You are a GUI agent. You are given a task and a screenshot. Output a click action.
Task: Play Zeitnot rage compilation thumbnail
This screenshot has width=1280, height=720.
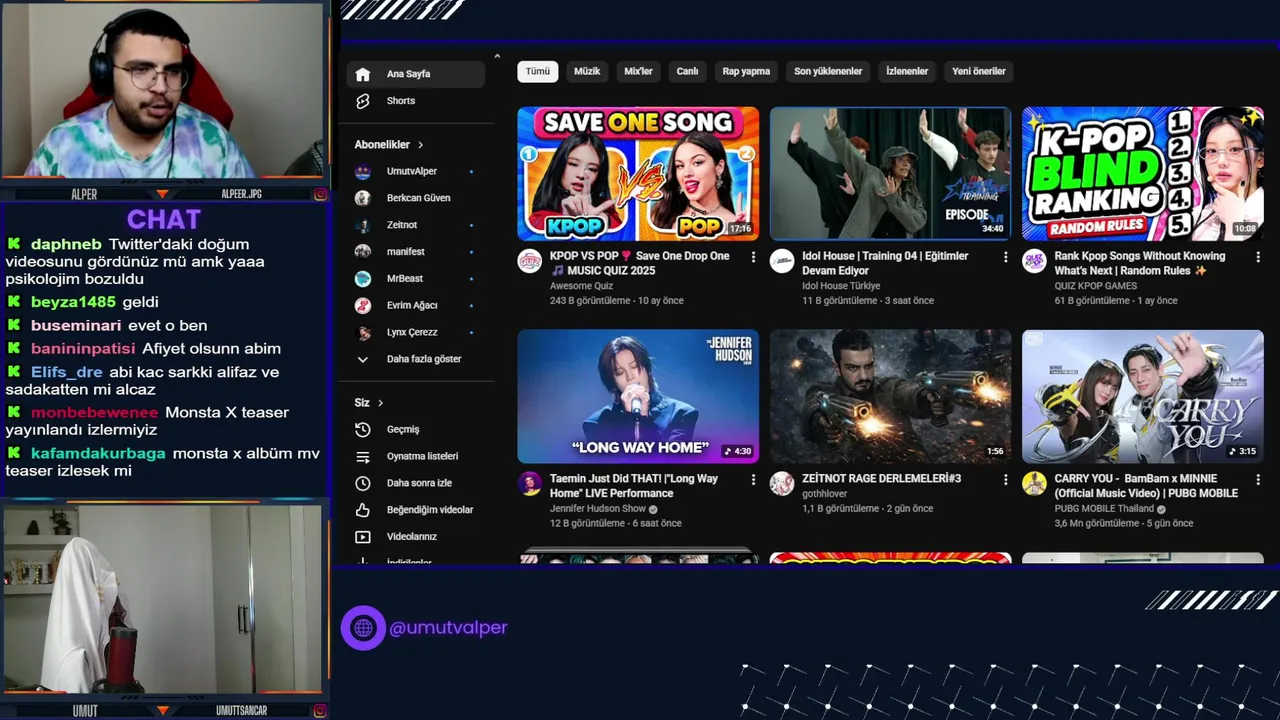[890, 397]
